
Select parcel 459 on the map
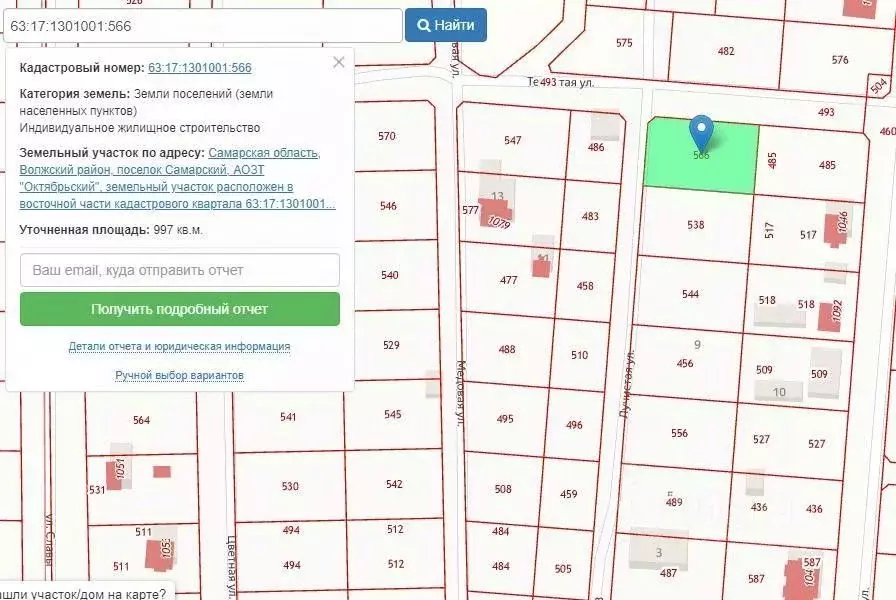[569, 494]
